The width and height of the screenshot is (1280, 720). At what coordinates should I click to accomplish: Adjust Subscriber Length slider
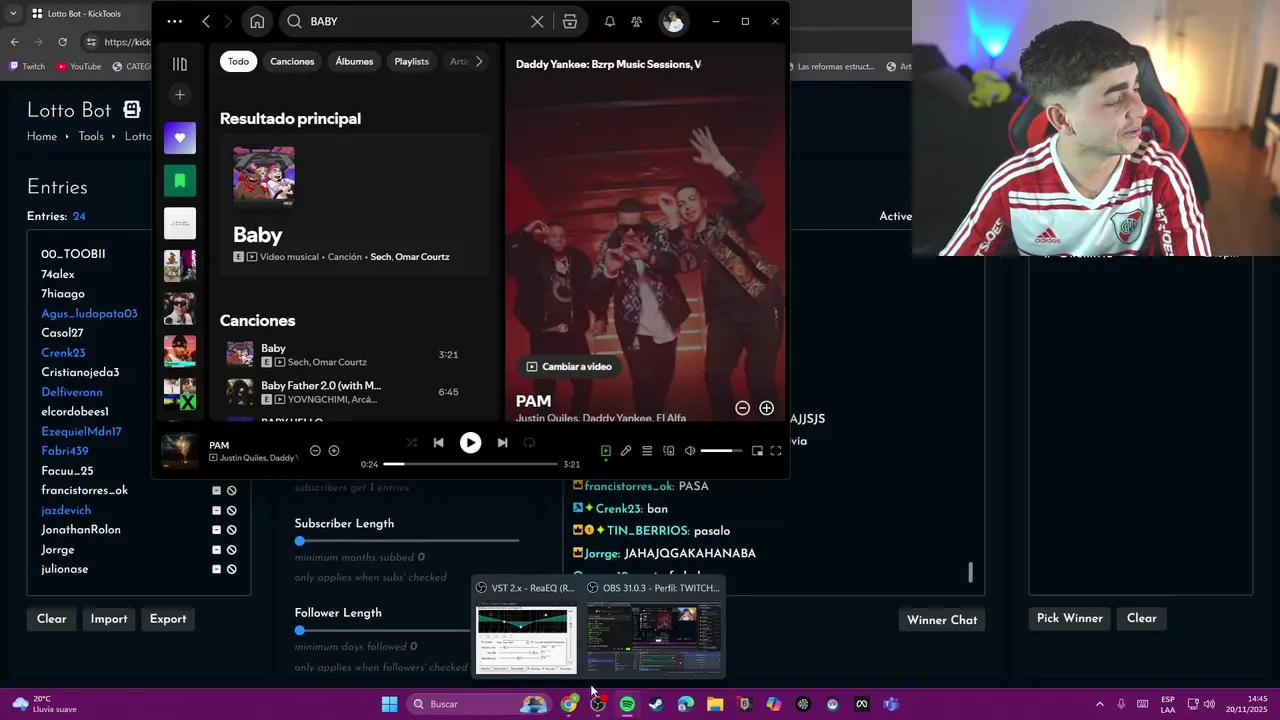(407, 541)
